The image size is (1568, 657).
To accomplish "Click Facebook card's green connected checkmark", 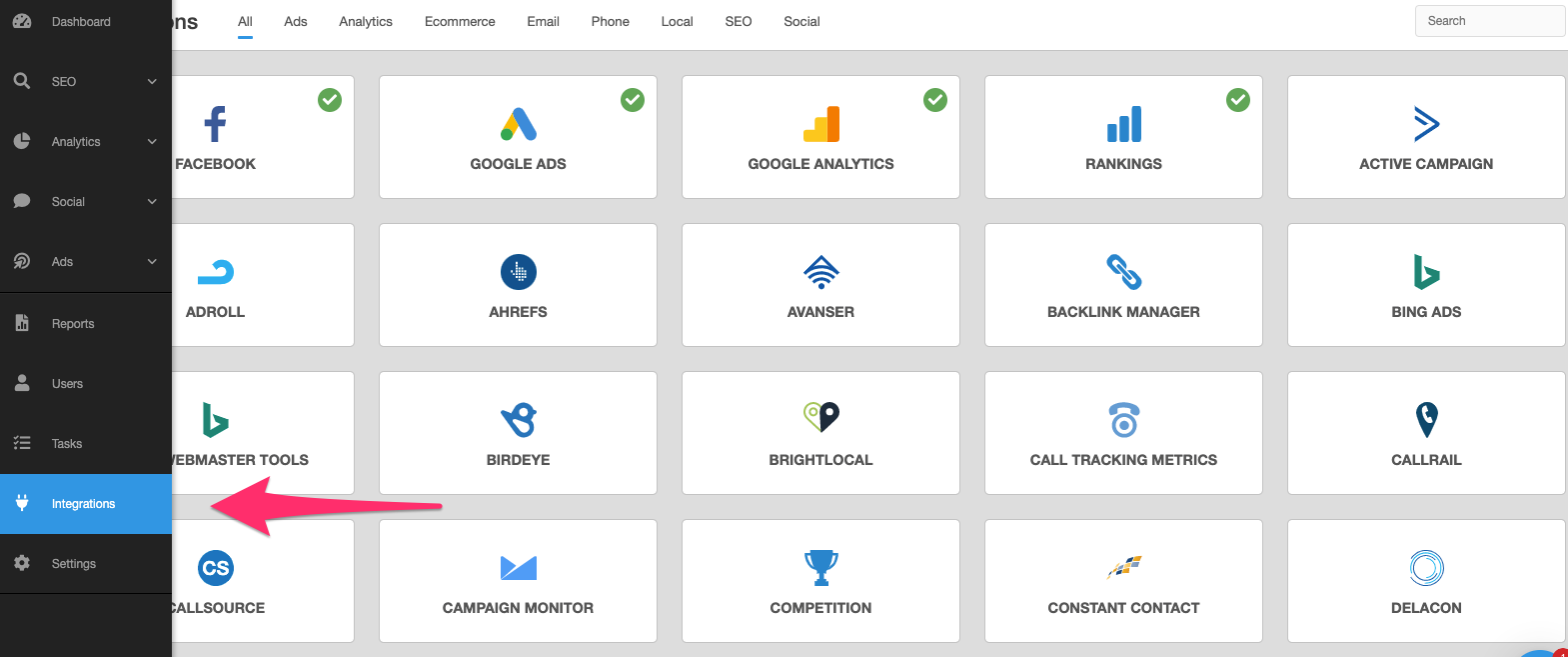I will [330, 100].
